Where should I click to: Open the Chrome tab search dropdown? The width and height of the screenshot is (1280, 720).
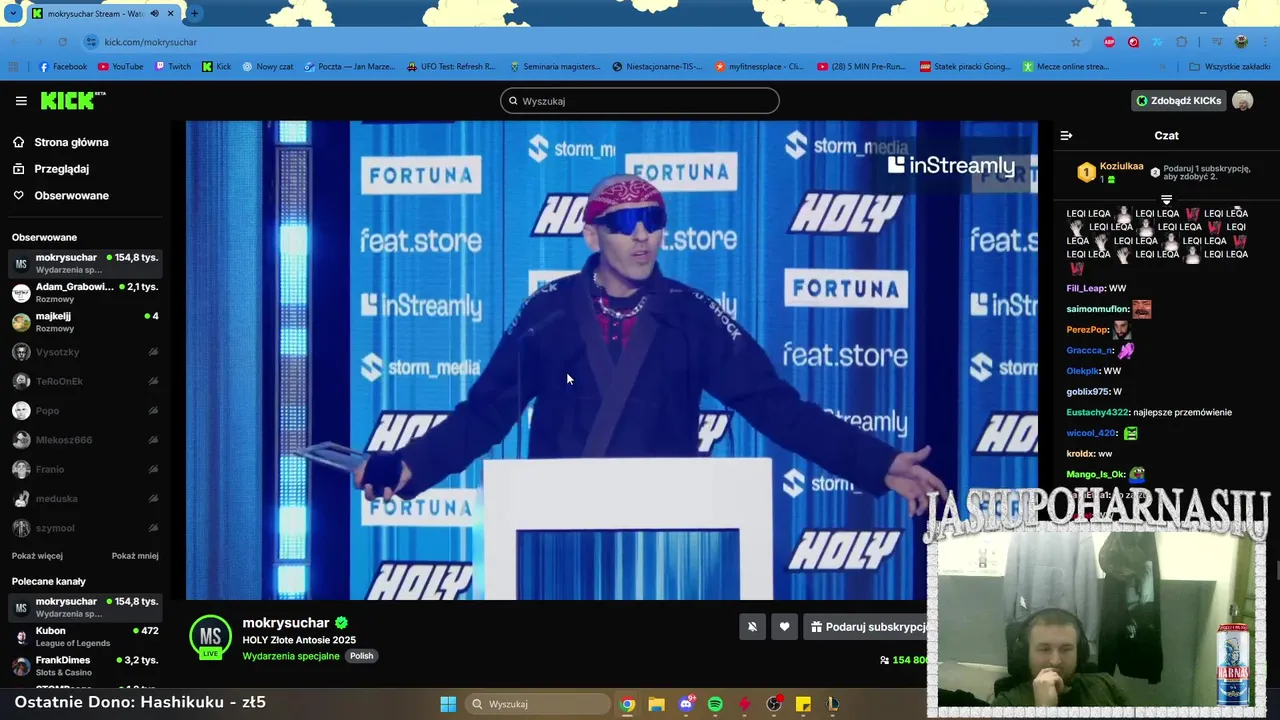[13, 13]
